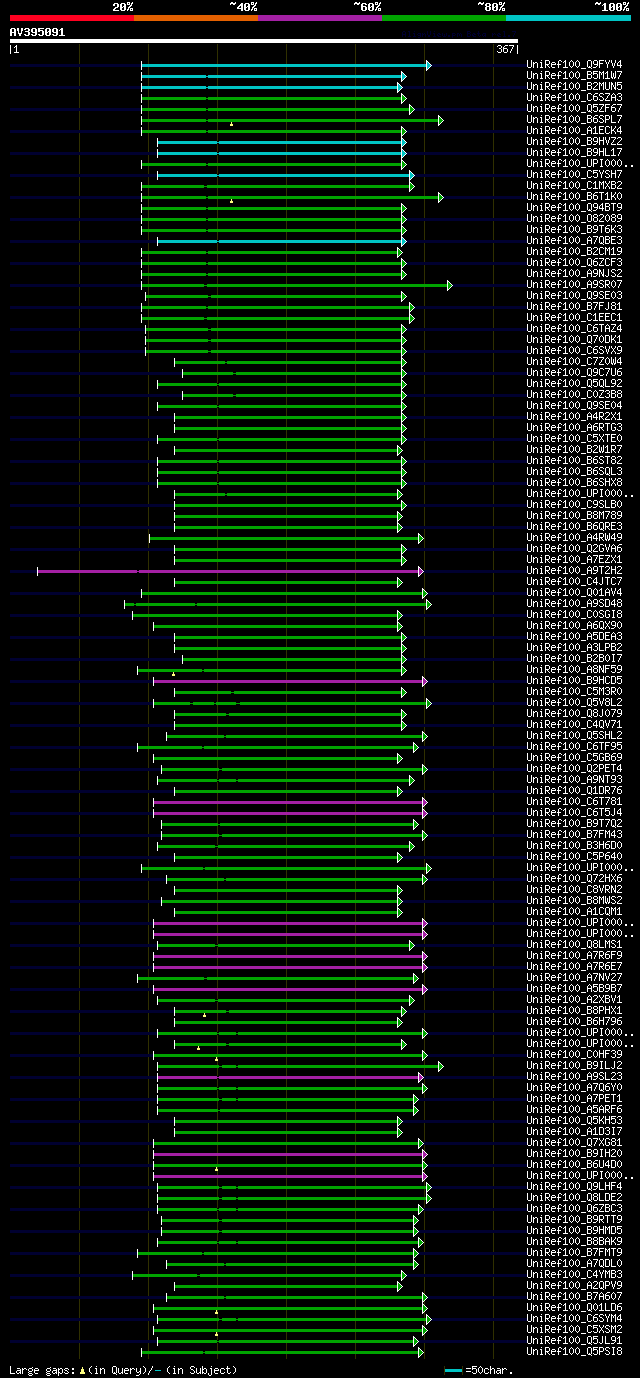Select label UniRef100_Q7XG81
The height and width of the screenshot is (1378, 640).
click(x=574, y=1143)
